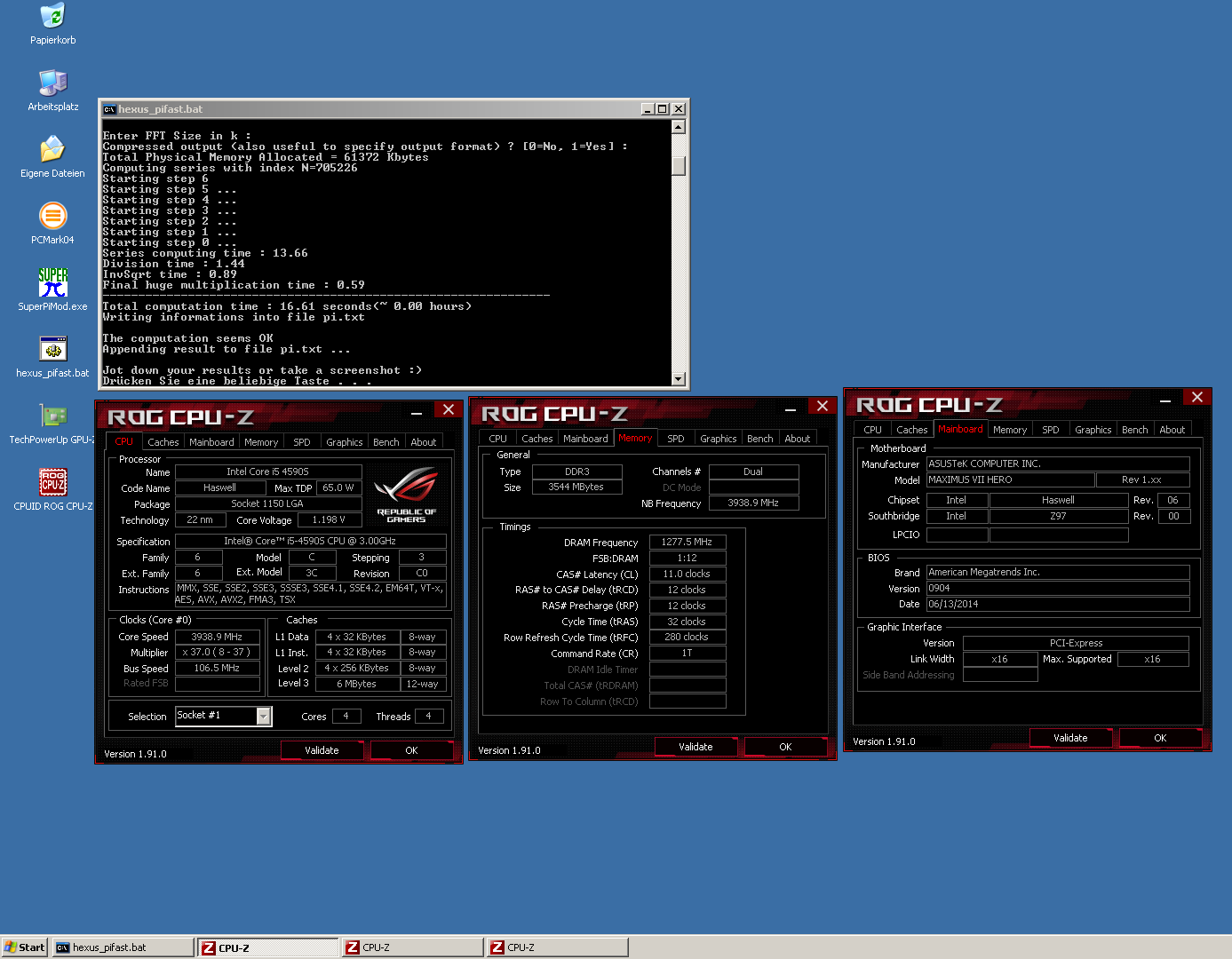Click the Windows Start button
1232x959 pixels.
coord(24,947)
